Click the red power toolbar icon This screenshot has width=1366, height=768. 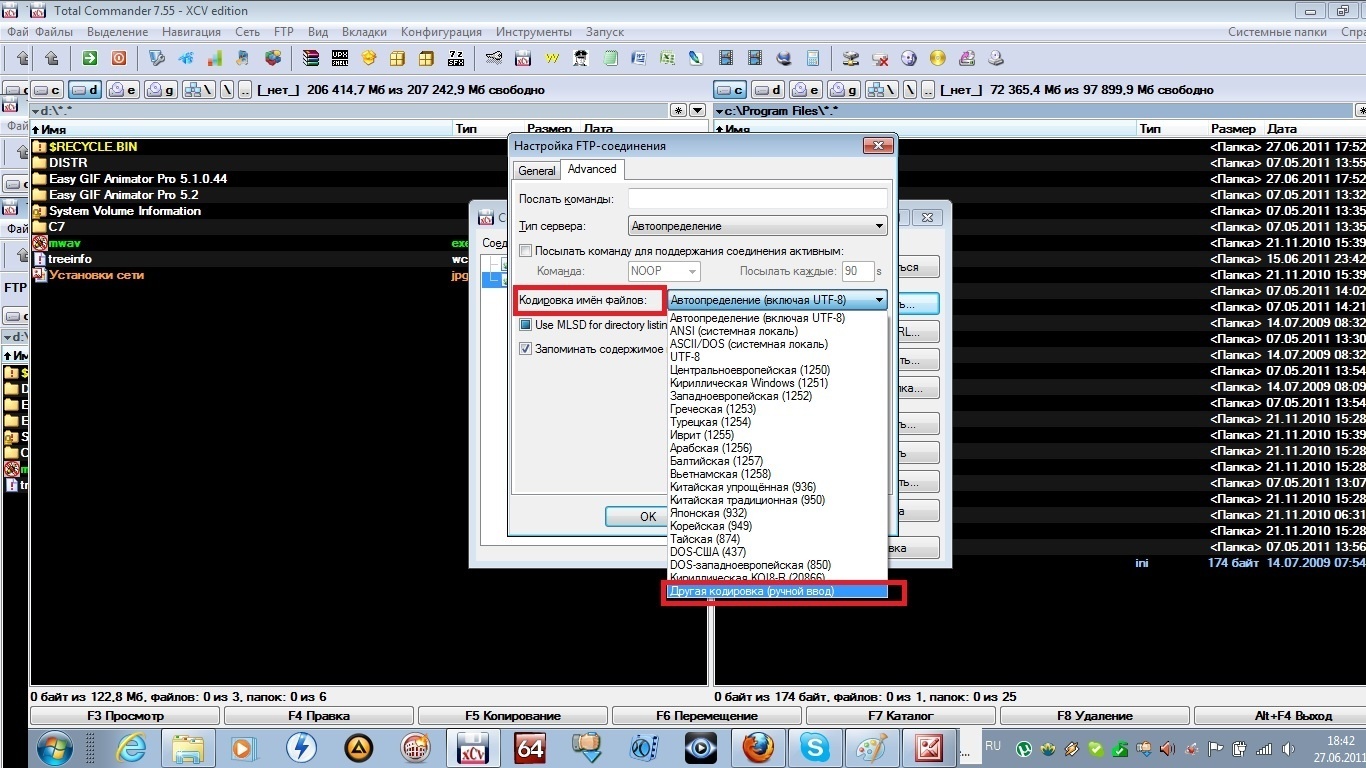[119, 58]
